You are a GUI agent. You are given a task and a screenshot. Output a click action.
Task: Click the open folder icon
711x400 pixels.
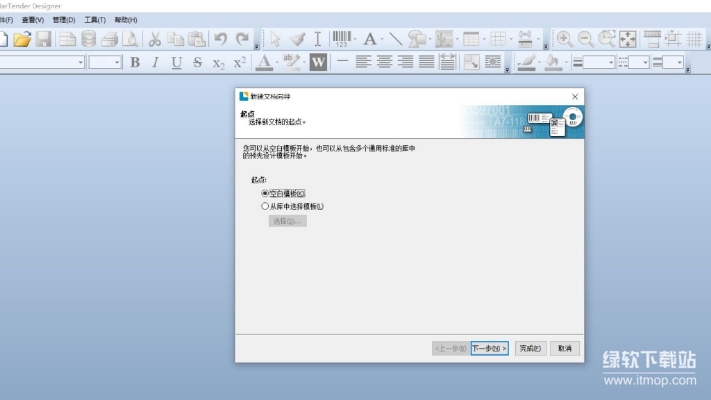[x=22, y=39]
